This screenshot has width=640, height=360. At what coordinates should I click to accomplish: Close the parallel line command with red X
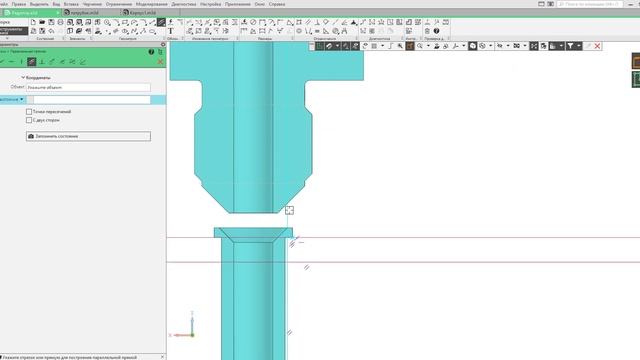click(160, 62)
